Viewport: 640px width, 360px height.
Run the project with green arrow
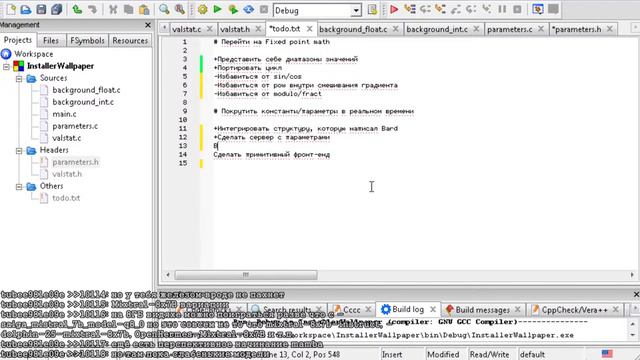[218, 9]
